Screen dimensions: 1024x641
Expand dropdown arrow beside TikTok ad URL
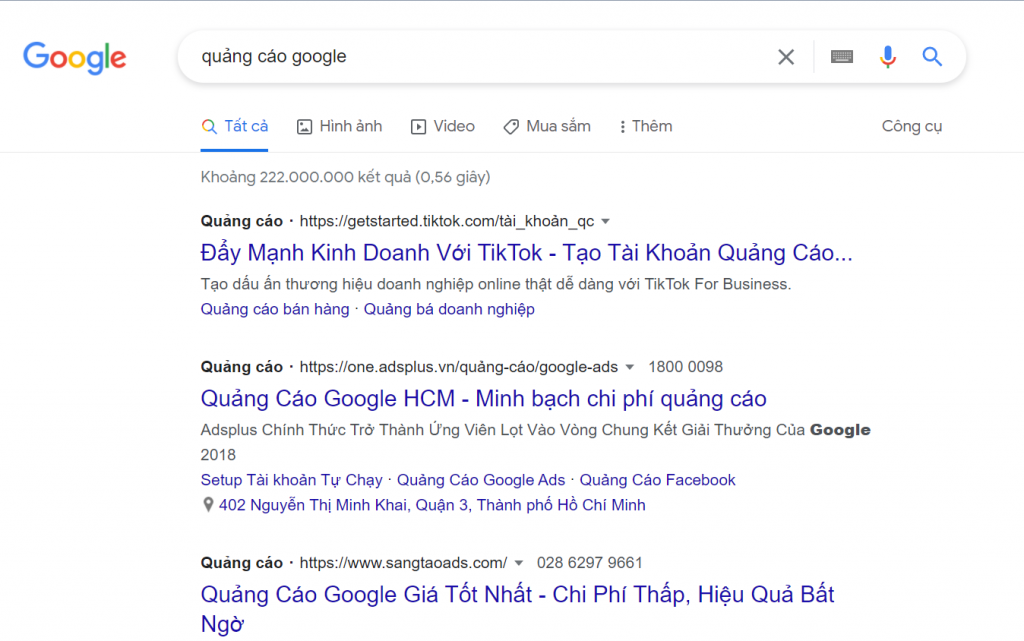tap(605, 221)
